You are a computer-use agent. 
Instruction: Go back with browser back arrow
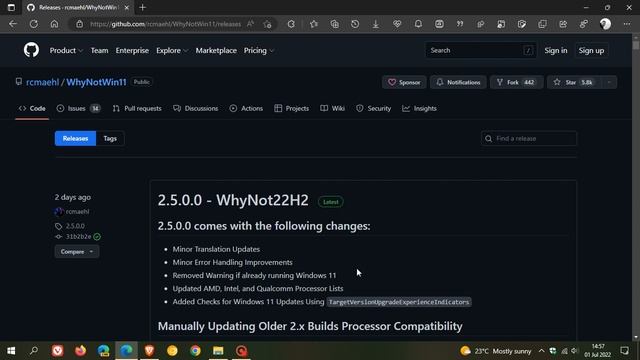click(x=13, y=24)
